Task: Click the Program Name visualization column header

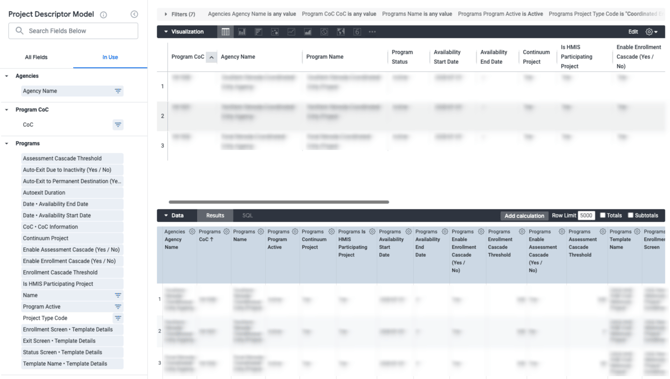Action: [x=325, y=57]
